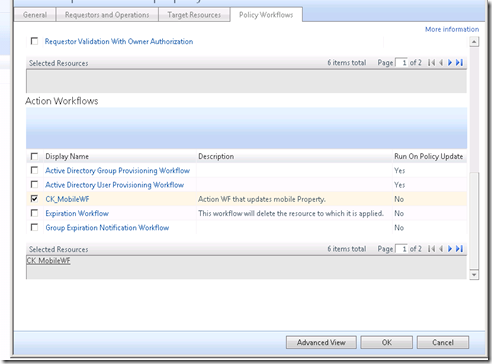Click page number field in upper pager
492x364 pixels.
click(x=401, y=63)
